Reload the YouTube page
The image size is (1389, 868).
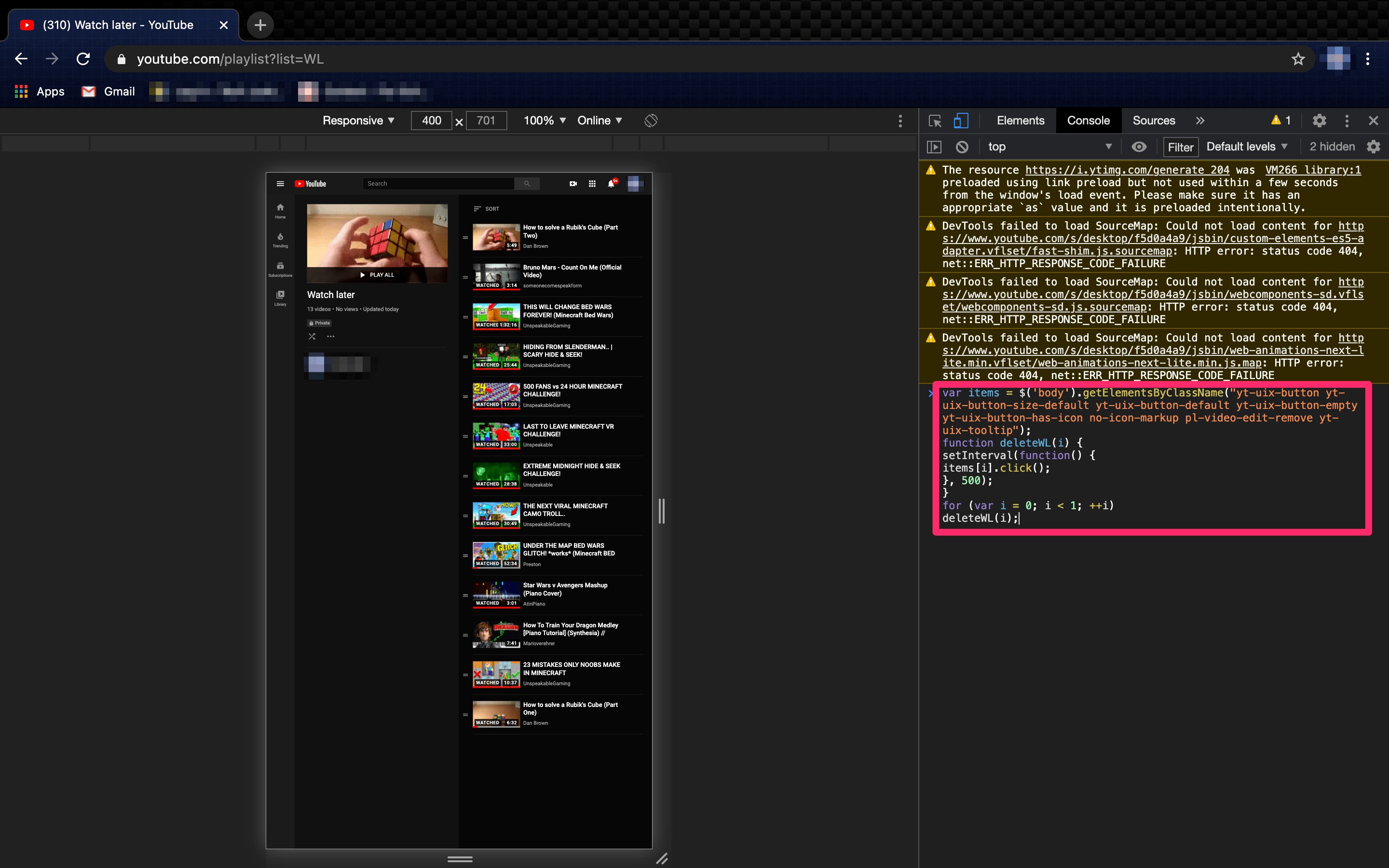[83, 59]
